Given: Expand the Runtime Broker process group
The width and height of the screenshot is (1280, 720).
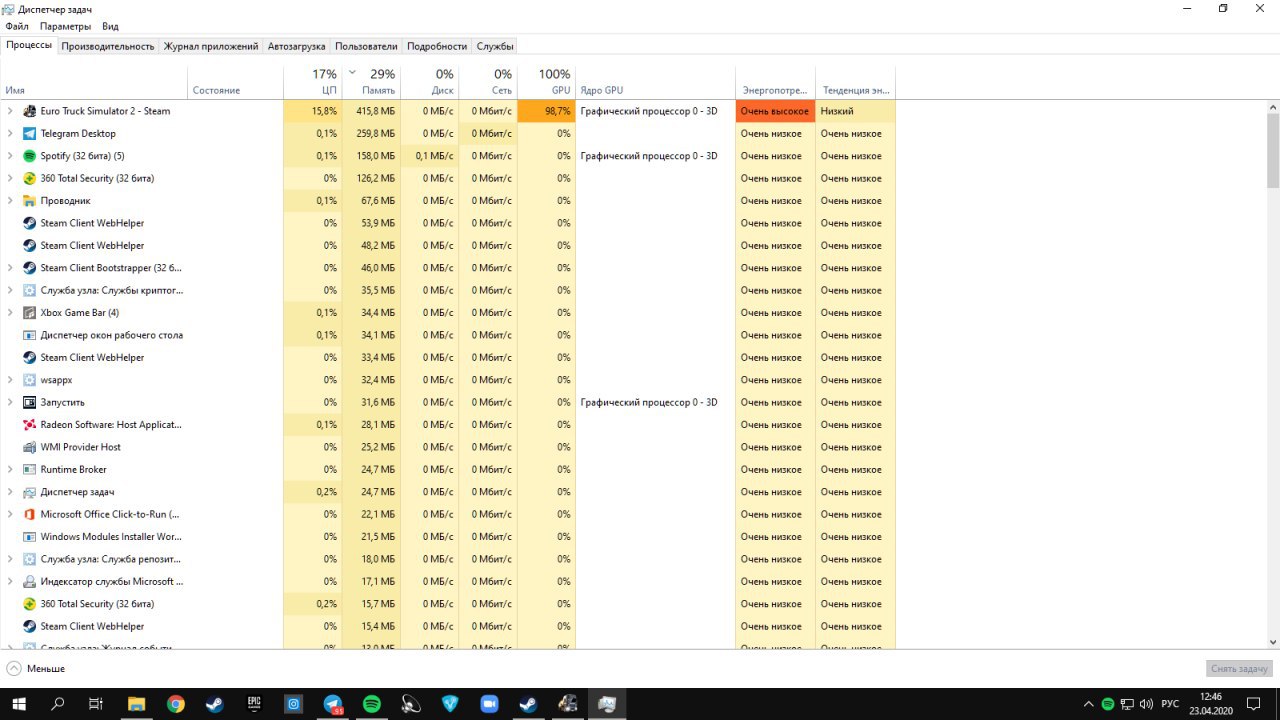Looking at the screenshot, I should point(10,469).
